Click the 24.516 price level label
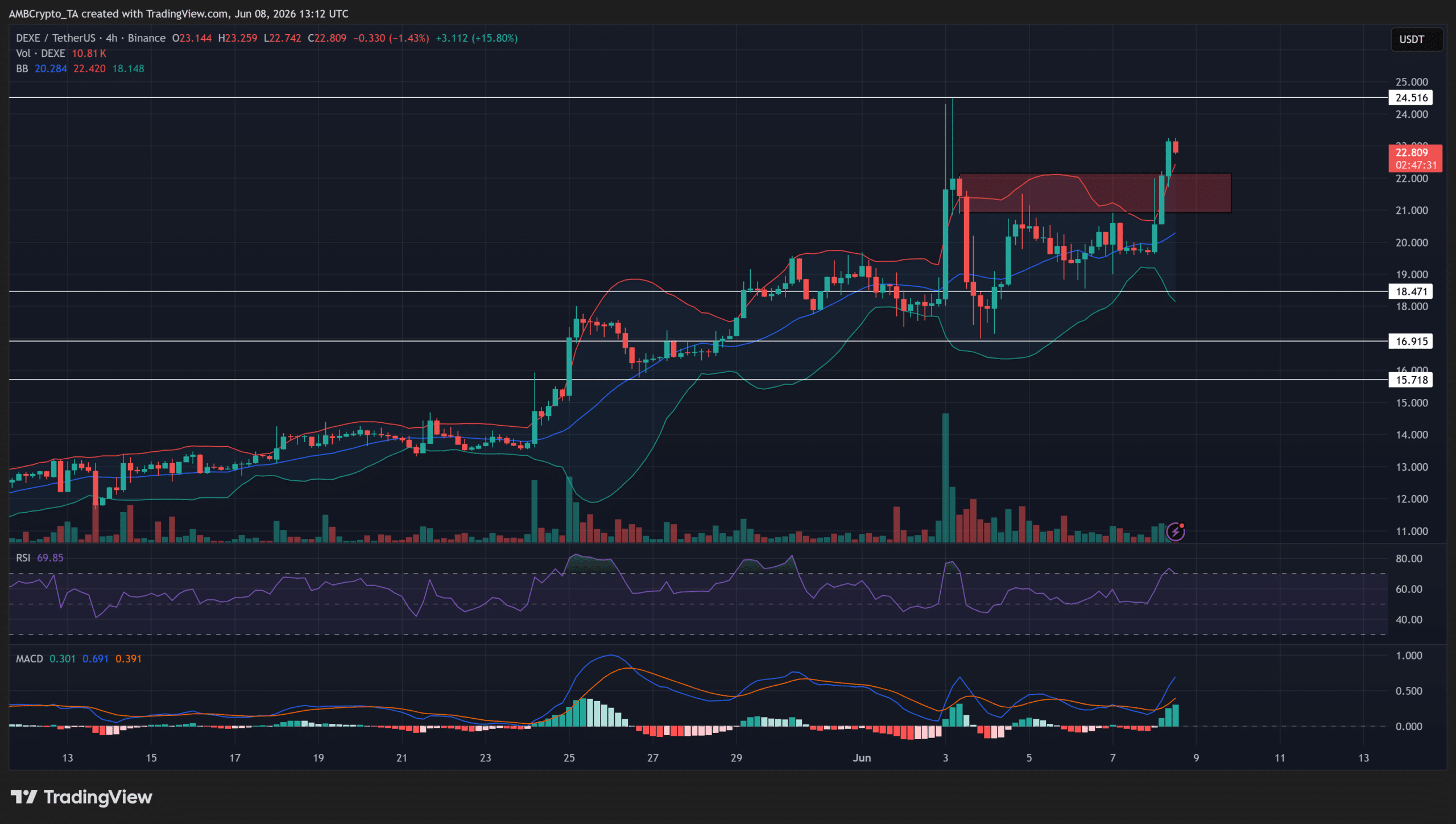 tap(1411, 98)
